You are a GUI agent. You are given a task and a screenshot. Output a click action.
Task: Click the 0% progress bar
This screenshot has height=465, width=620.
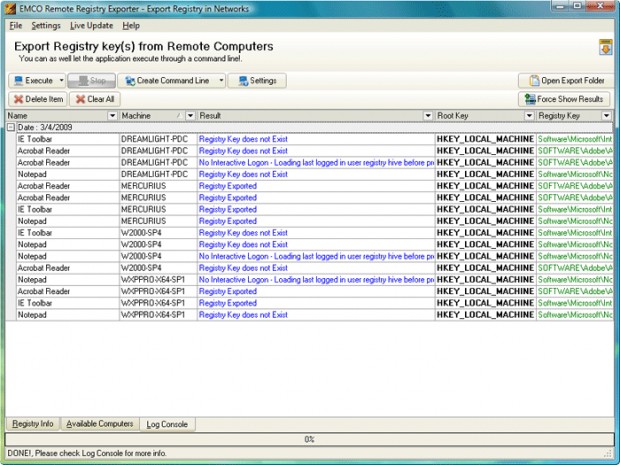pos(309,439)
